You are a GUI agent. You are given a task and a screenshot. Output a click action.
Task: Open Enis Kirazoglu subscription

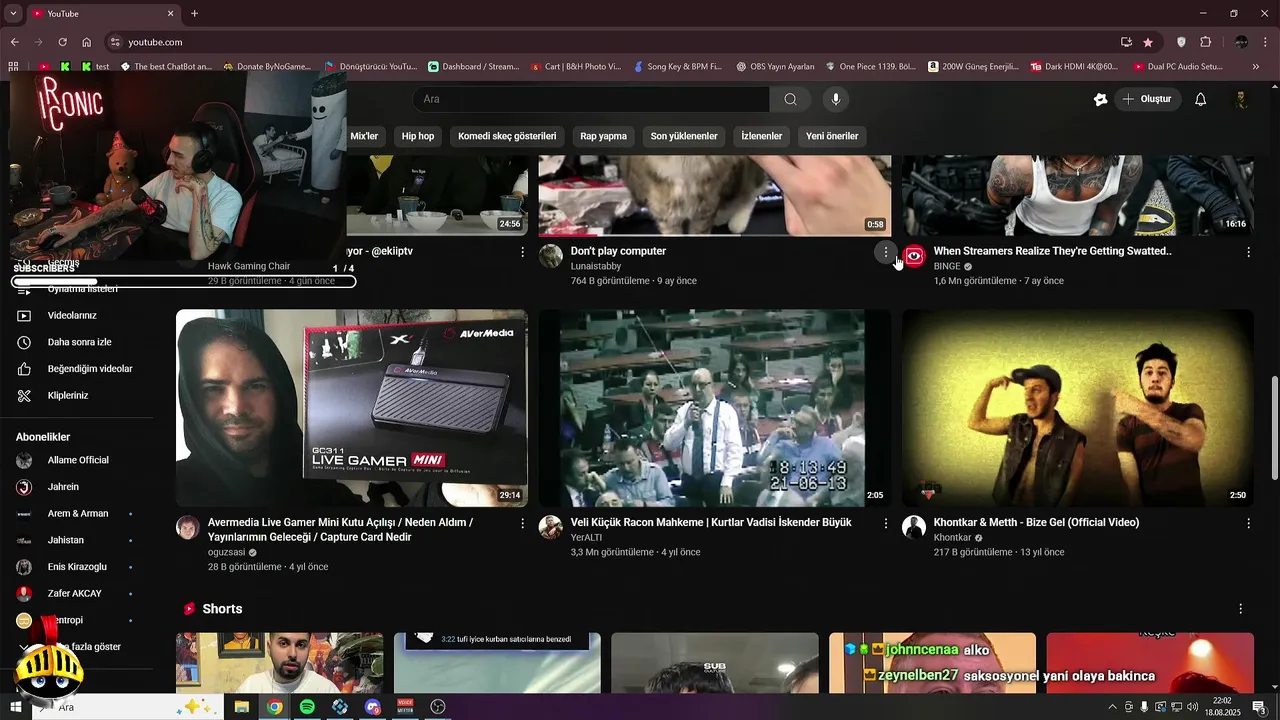(76, 567)
